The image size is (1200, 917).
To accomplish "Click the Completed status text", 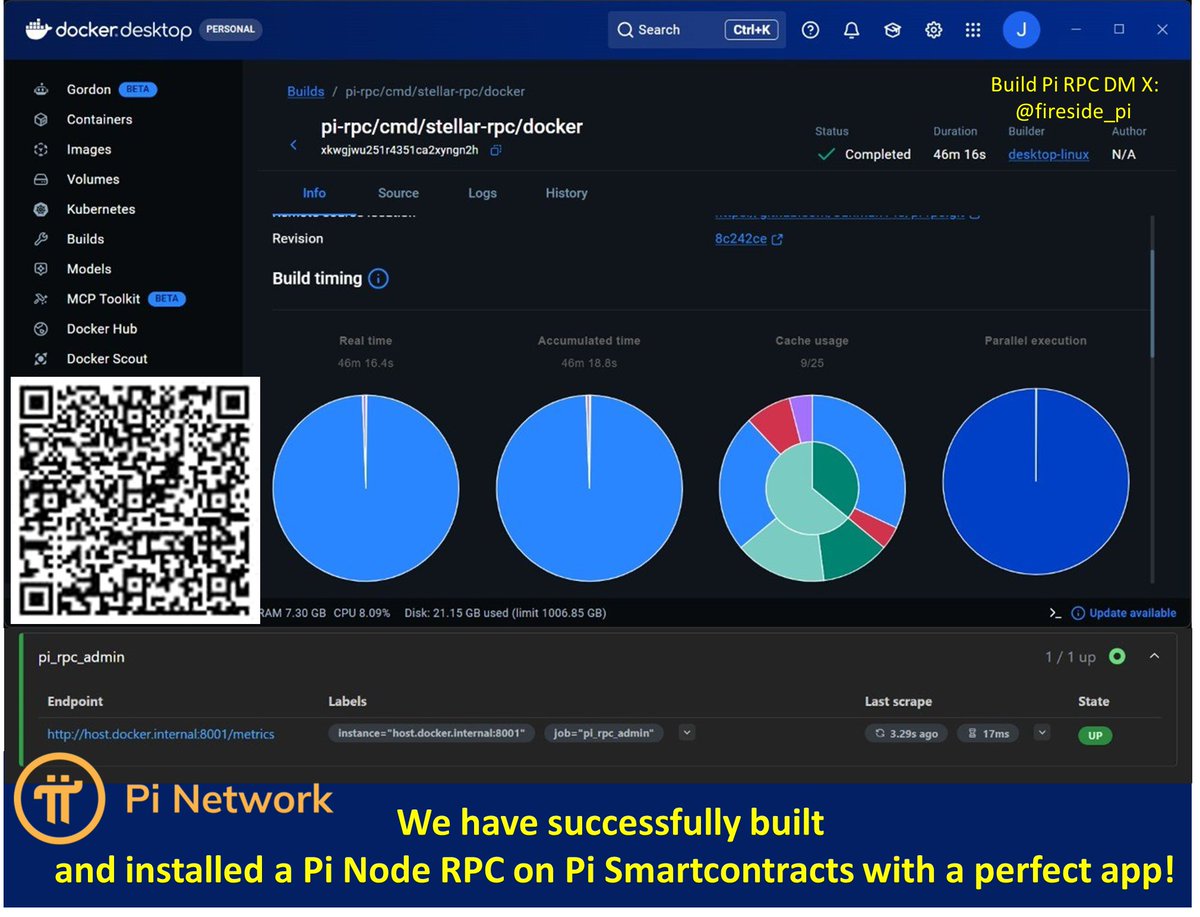I will click(877, 154).
